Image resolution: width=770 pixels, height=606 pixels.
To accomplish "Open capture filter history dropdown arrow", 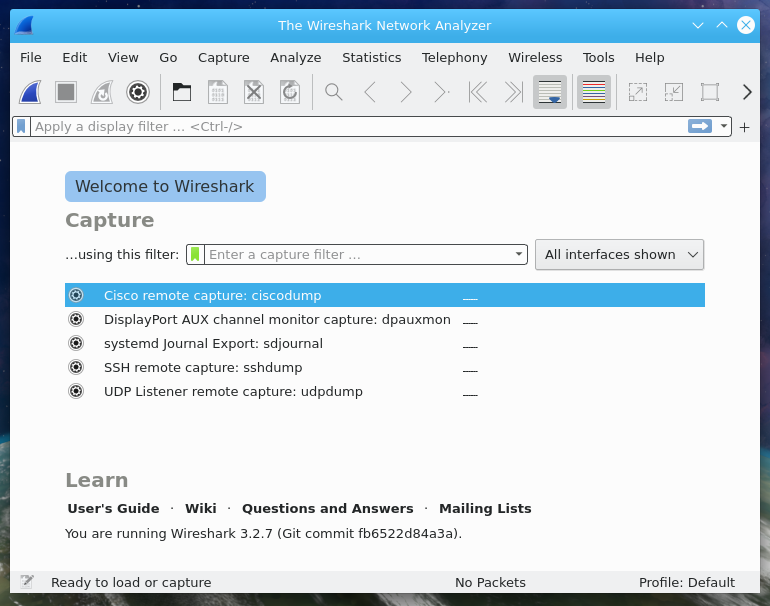I will point(519,254).
